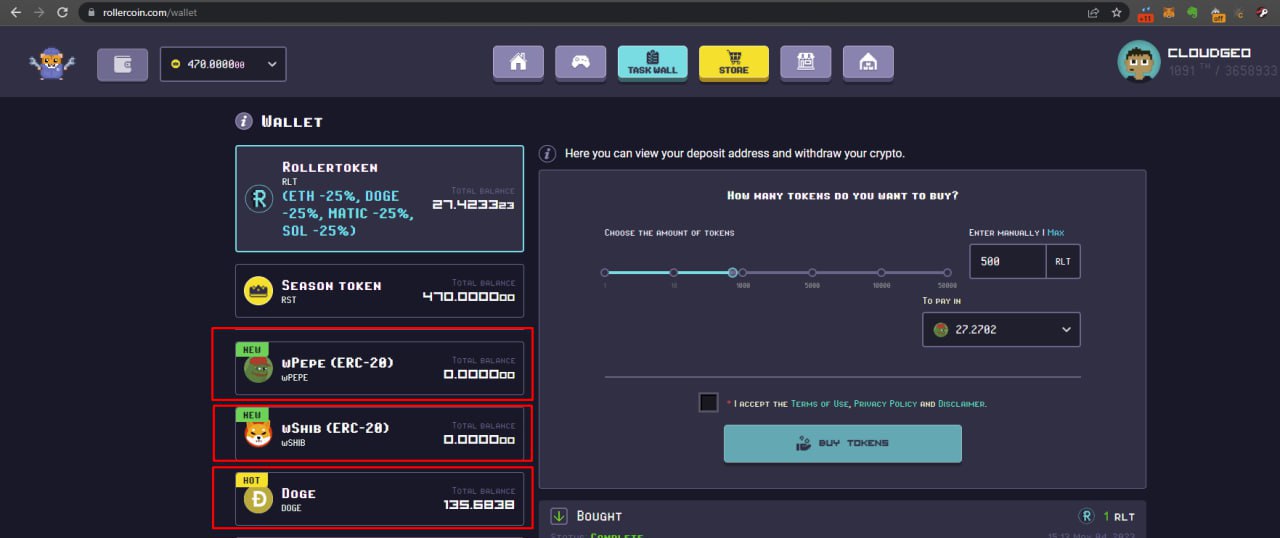This screenshot has width=1280, height=538.
Task: Click the rightmost red extension icon
Action: [x=1264, y=14]
